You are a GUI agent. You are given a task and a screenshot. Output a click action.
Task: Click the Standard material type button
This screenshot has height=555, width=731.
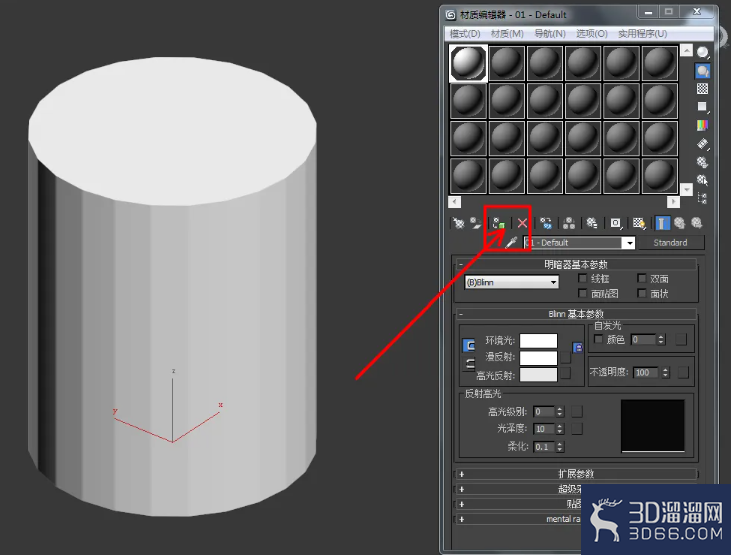(x=670, y=243)
